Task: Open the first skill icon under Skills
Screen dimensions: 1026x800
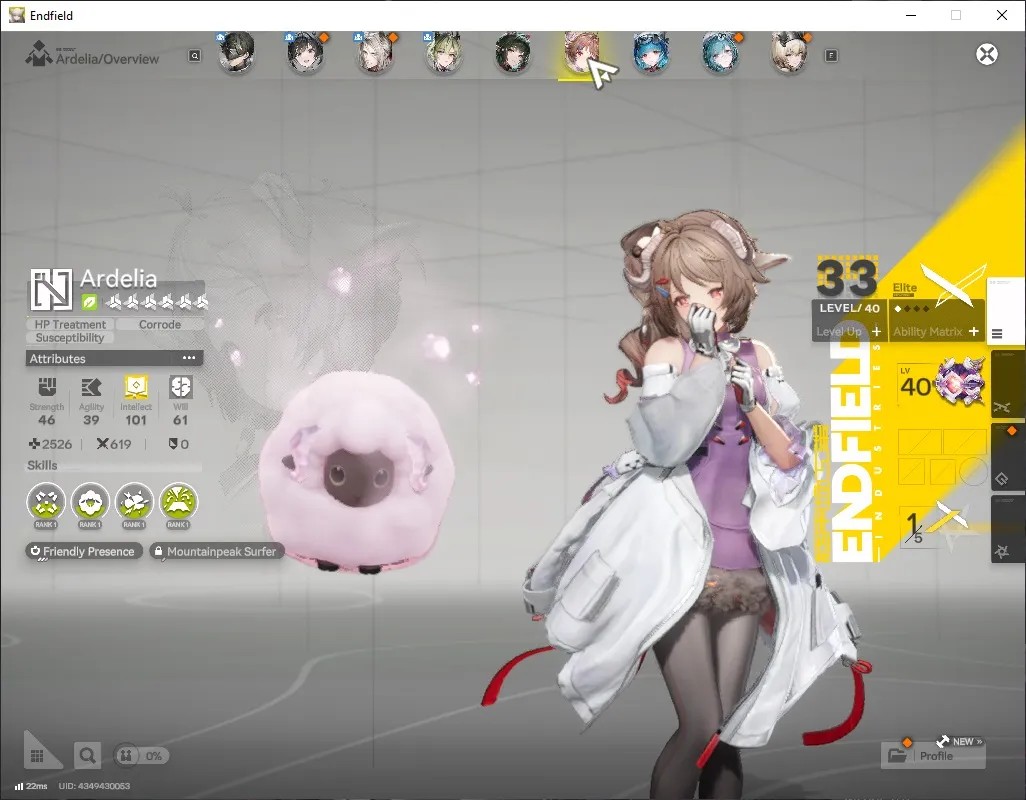Action: point(46,502)
